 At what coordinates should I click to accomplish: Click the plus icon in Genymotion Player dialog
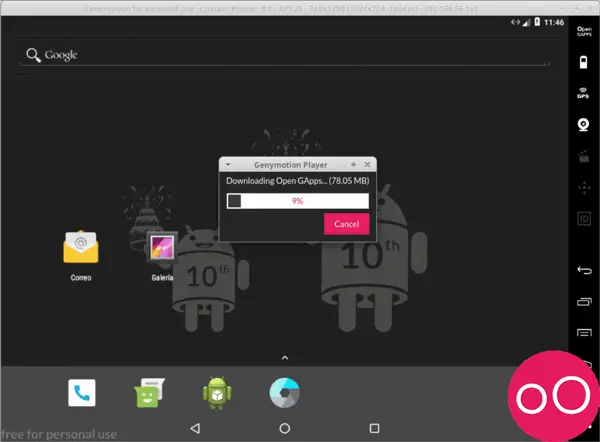tap(353, 164)
